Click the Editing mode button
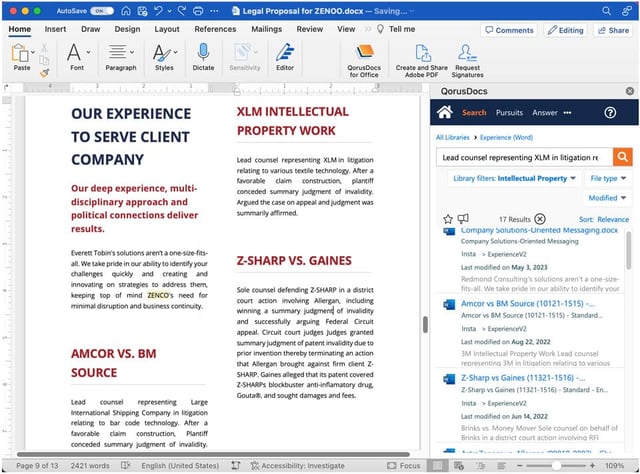 click(x=565, y=30)
